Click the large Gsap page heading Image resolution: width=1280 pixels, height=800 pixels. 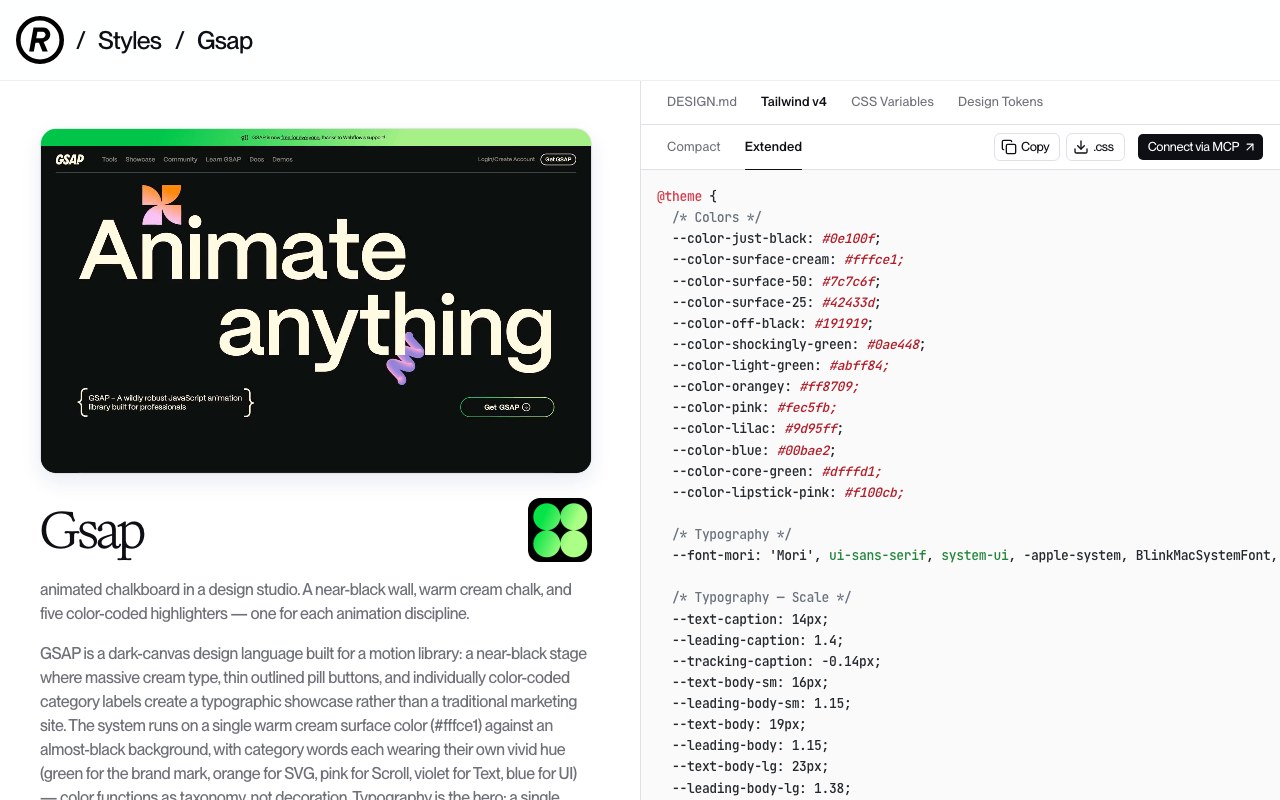[93, 532]
